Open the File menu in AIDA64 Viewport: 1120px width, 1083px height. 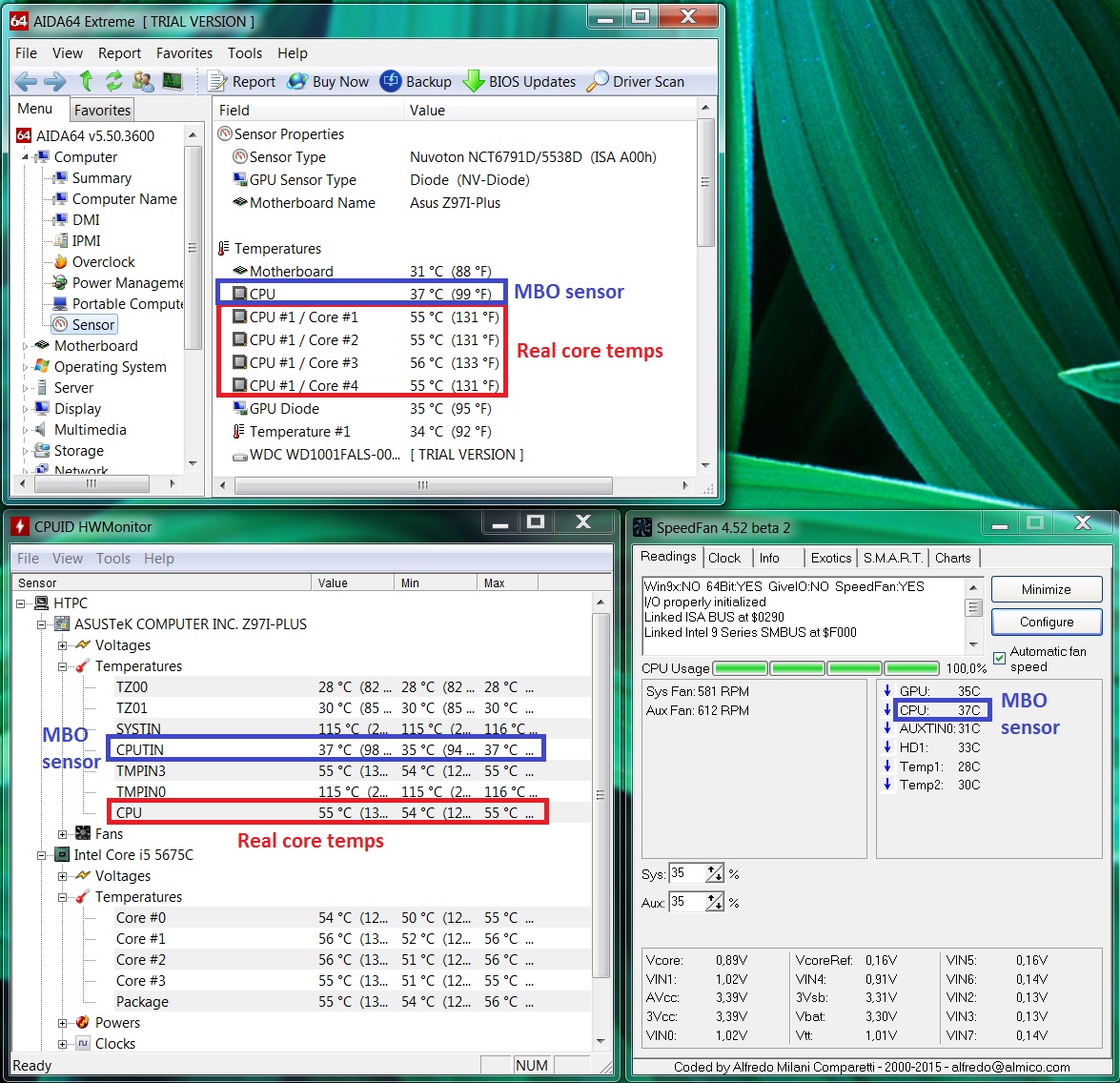point(26,52)
